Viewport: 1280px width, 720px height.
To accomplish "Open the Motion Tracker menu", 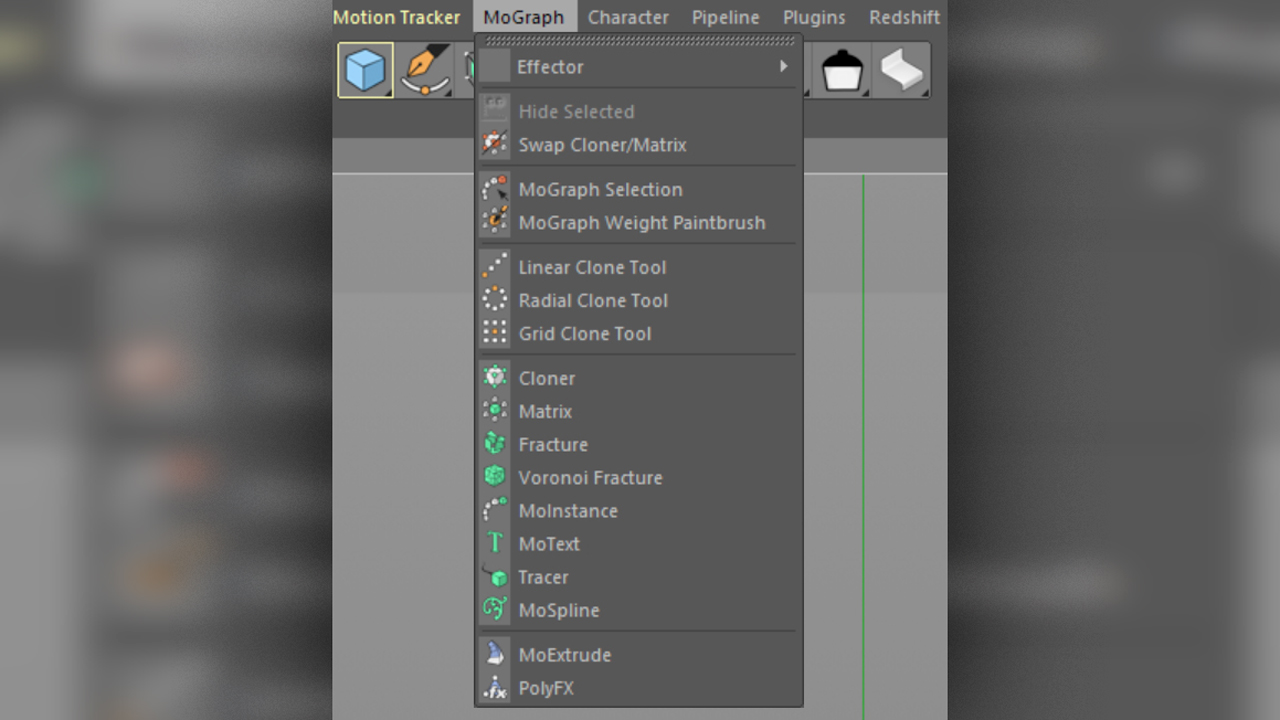I will tap(397, 17).
